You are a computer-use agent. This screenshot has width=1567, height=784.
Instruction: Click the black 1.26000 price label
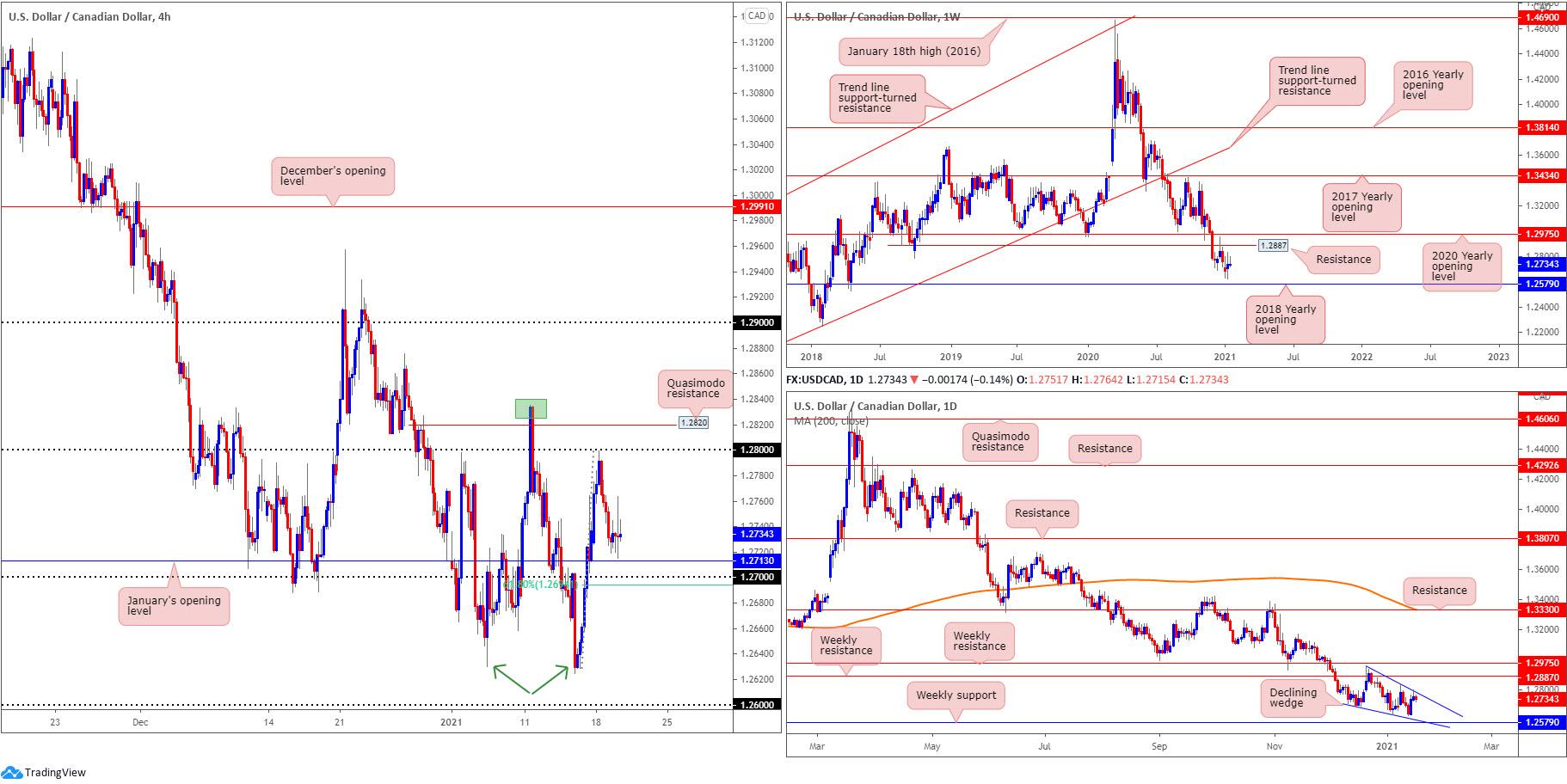click(757, 705)
